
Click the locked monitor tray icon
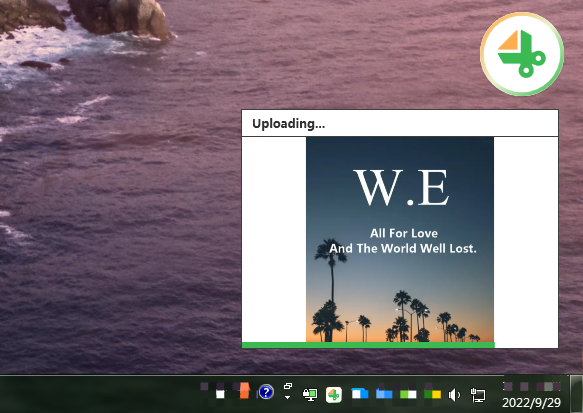click(310, 395)
